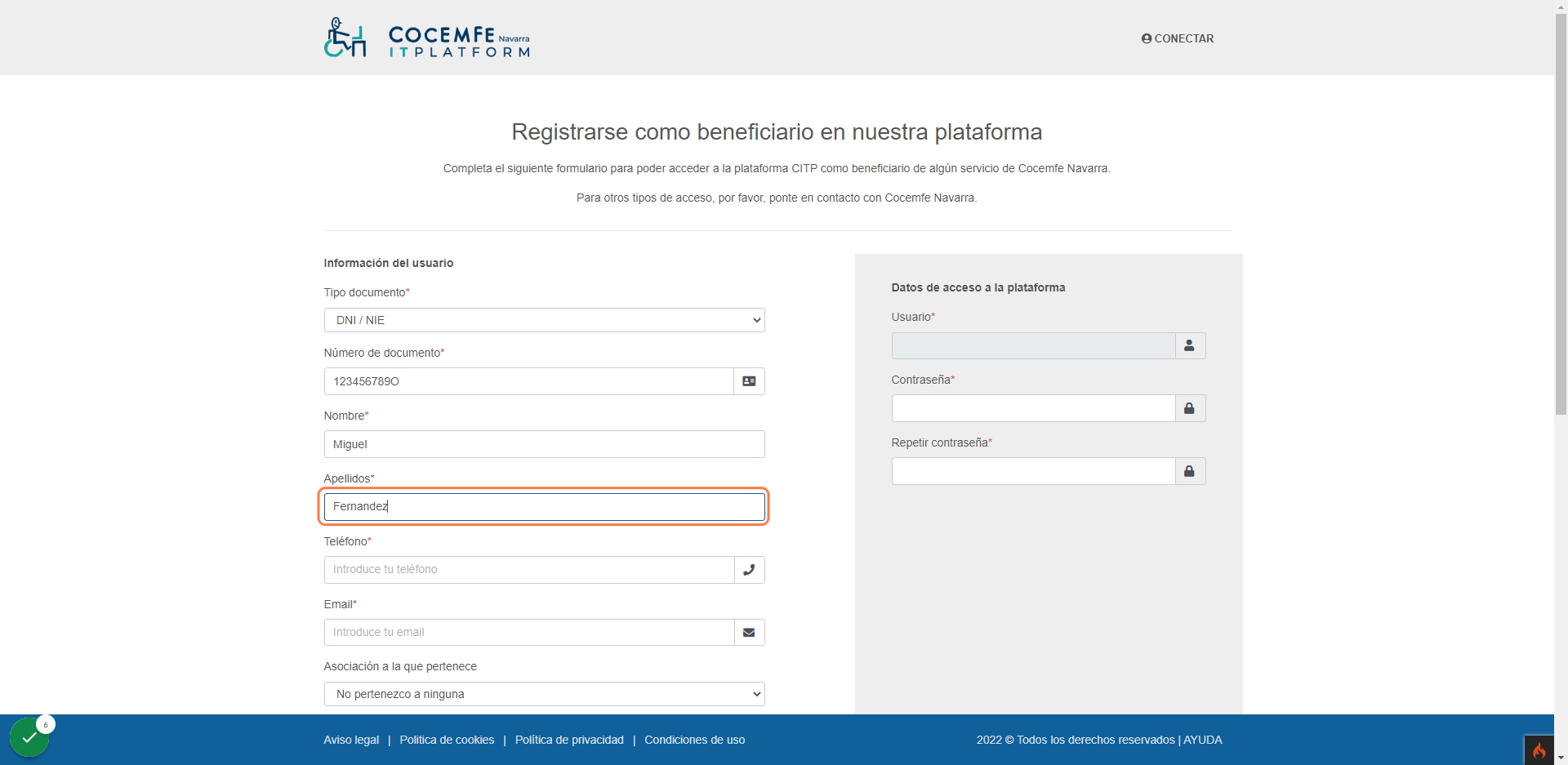Click the COCEMFE Navarra IT Platform logo
This screenshot has width=1568, height=765.
pos(427,38)
